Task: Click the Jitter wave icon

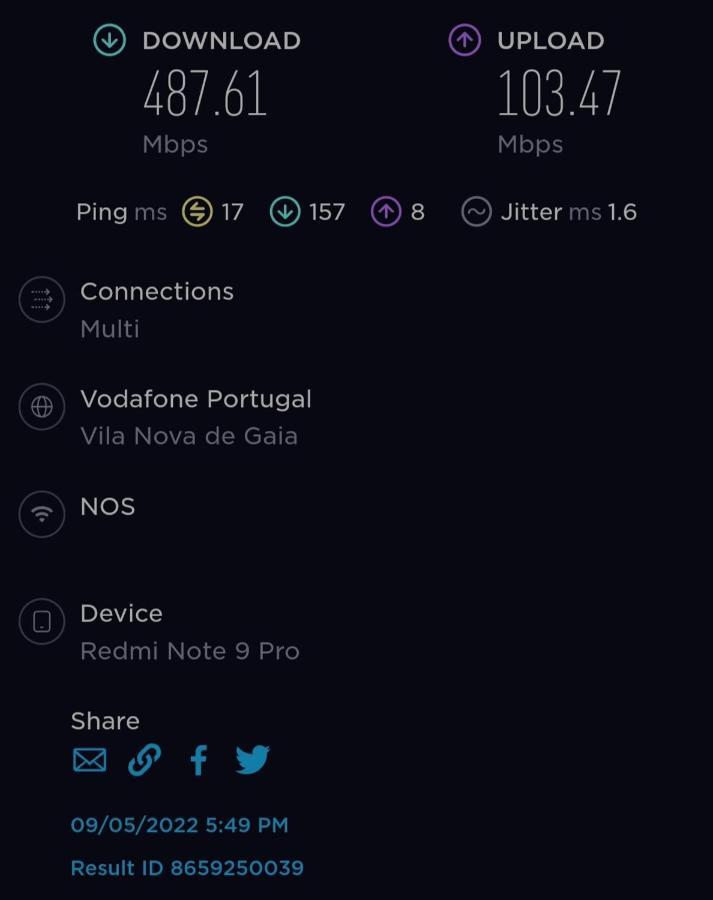Action: pos(476,212)
